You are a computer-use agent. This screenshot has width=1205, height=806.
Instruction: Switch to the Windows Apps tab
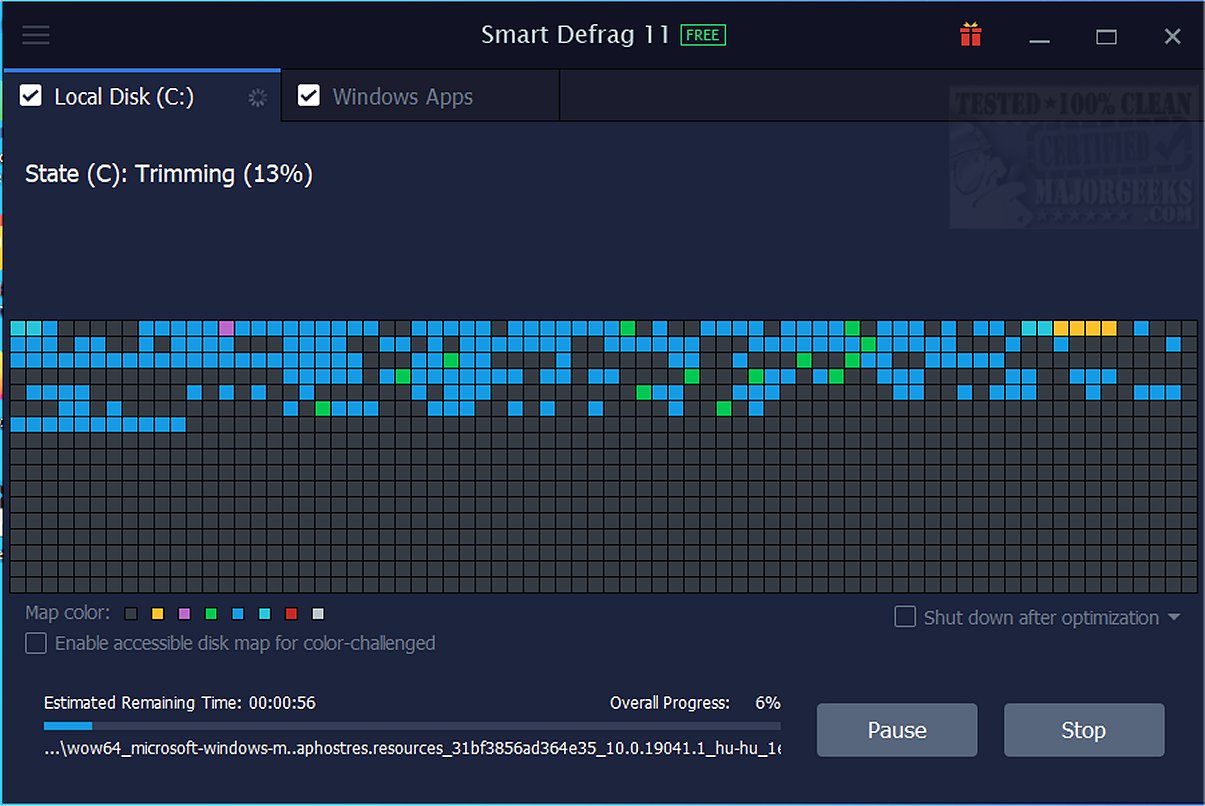click(x=421, y=97)
